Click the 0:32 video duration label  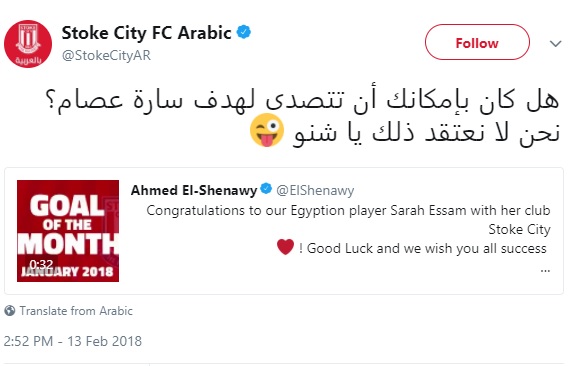[x=41, y=264]
